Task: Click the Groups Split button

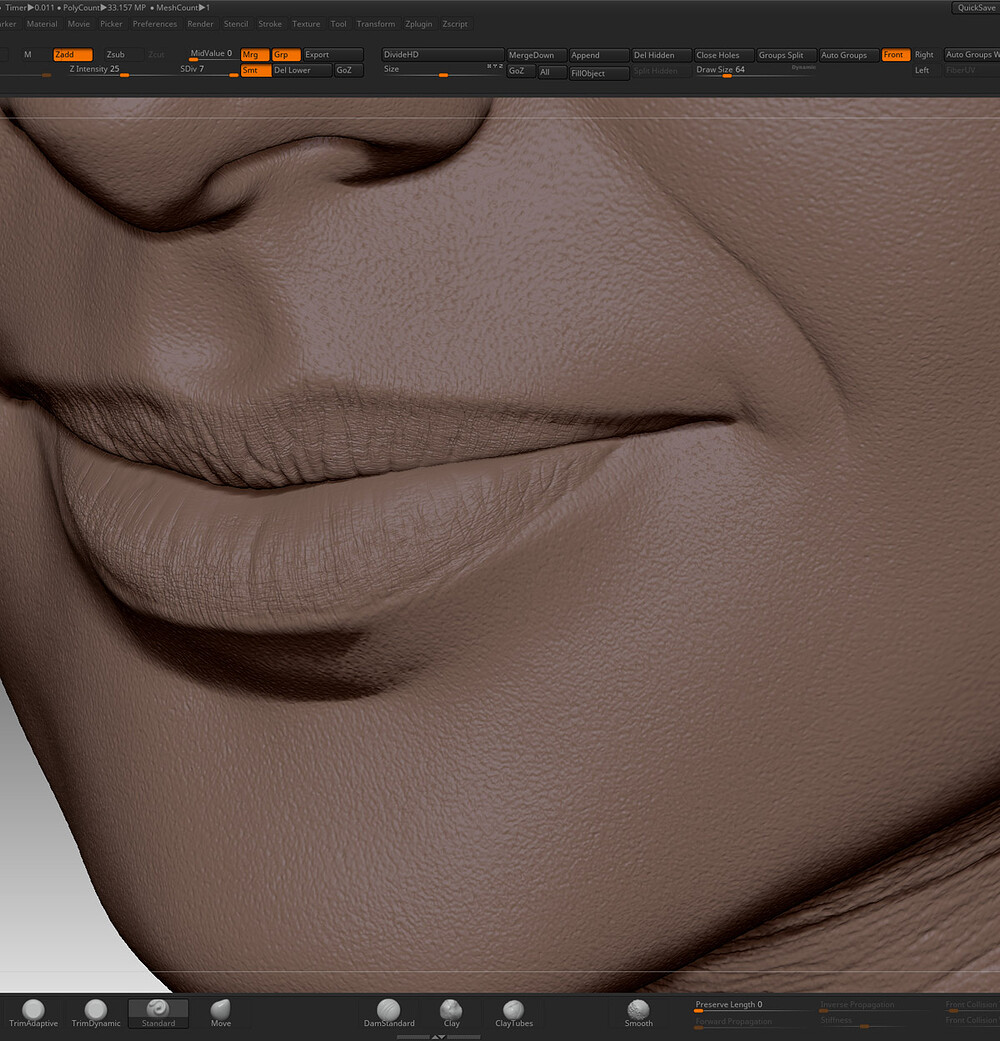Action: pos(786,55)
